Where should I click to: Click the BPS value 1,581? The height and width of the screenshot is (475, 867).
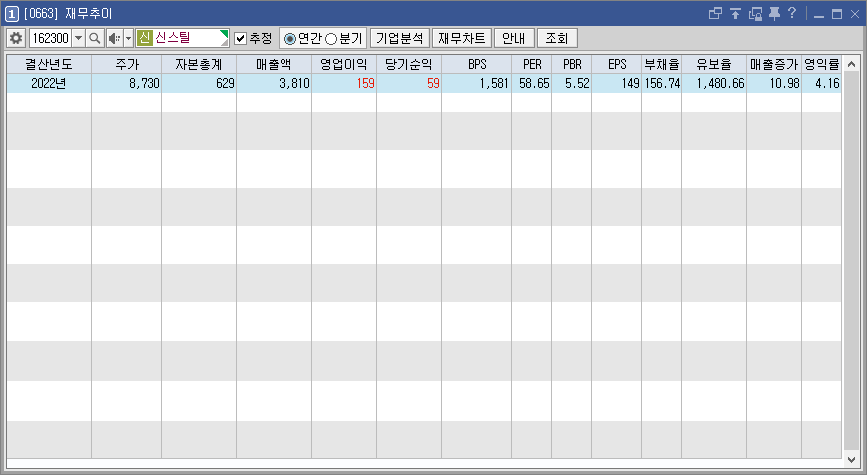point(494,83)
